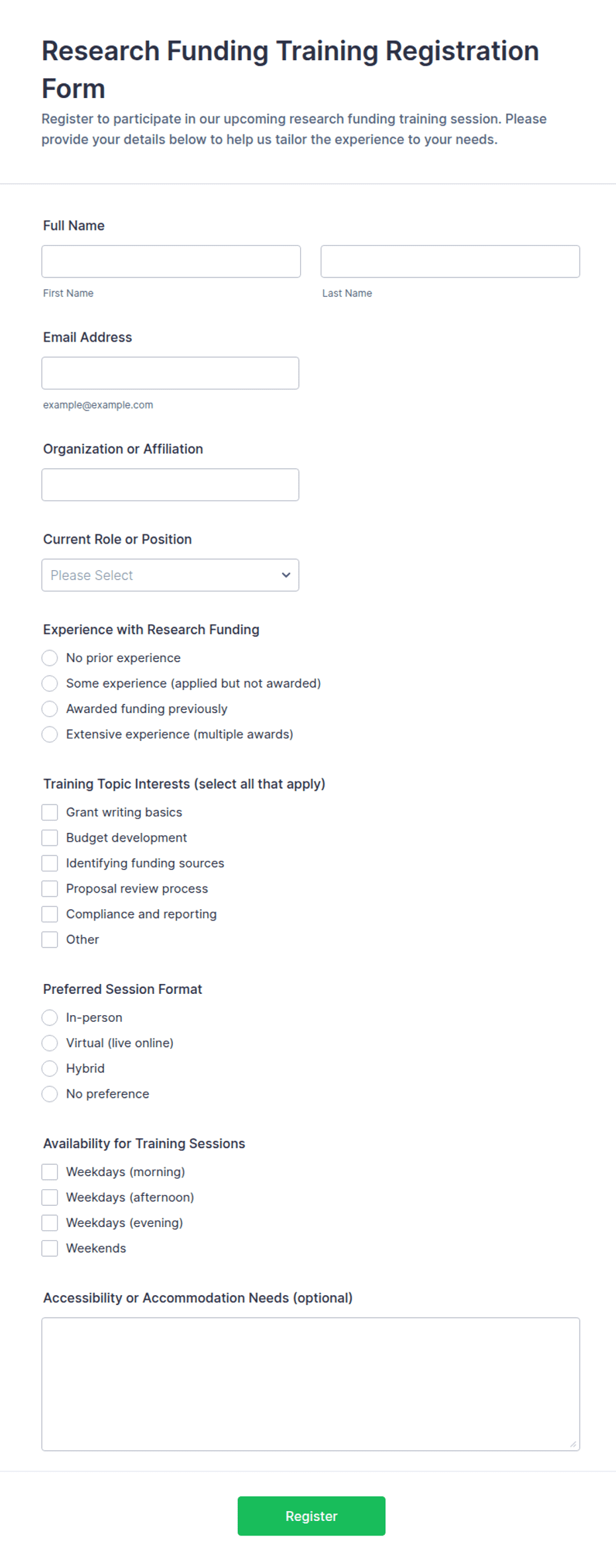Tick the Budget development checkbox
Screen dimensions: 616x1568
[50, 838]
